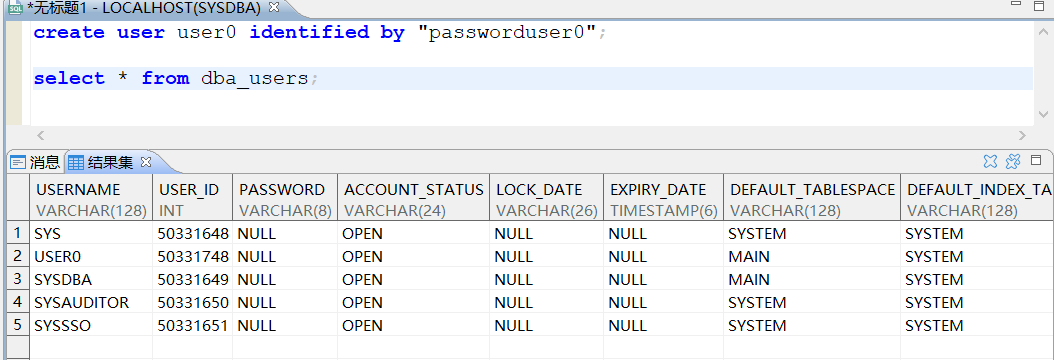Select row number 3 header
The height and width of the screenshot is (360, 1054).
(18, 279)
